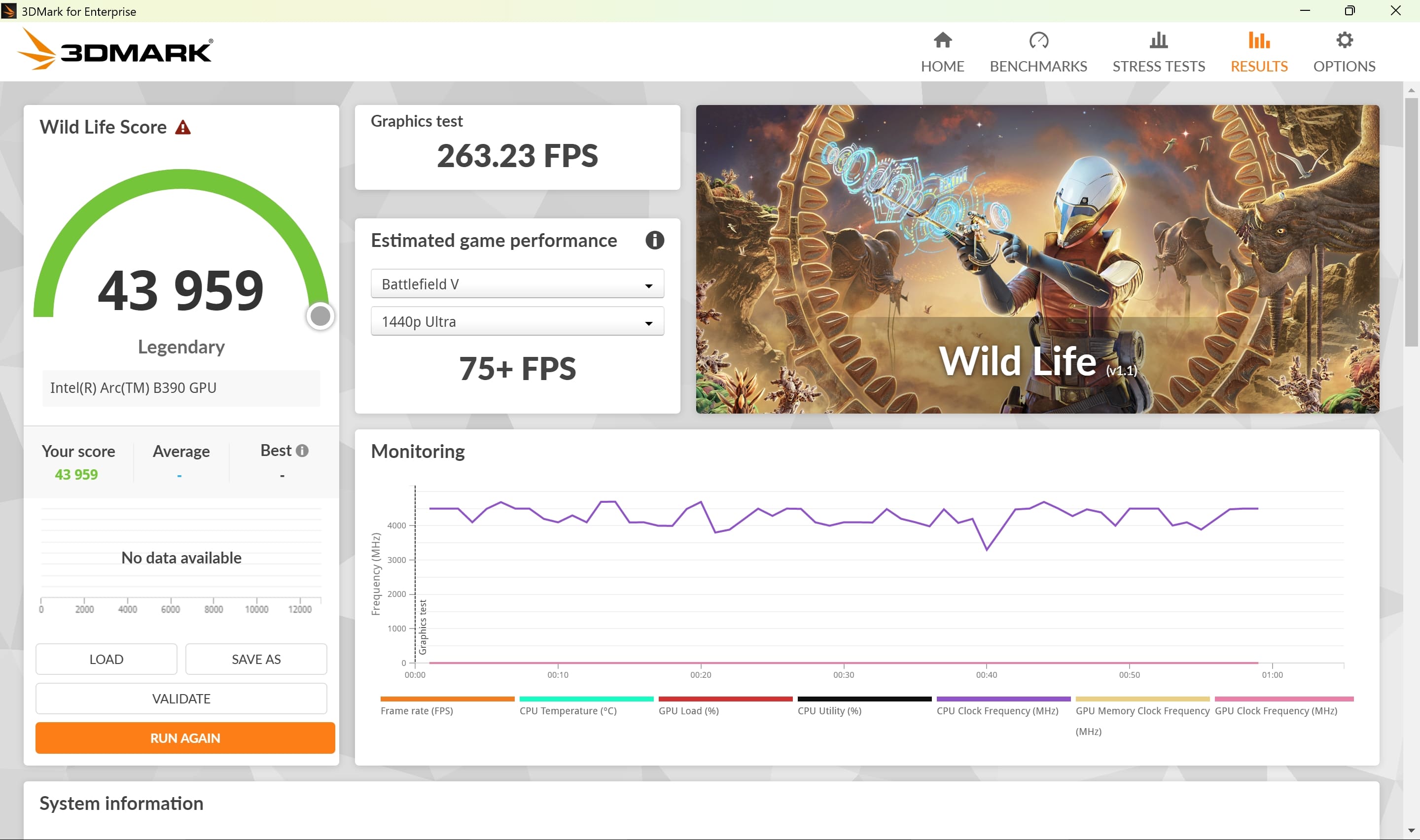Open Options via the gear icon
The width and height of the screenshot is (1420, 840).
tap(1344, 40)
